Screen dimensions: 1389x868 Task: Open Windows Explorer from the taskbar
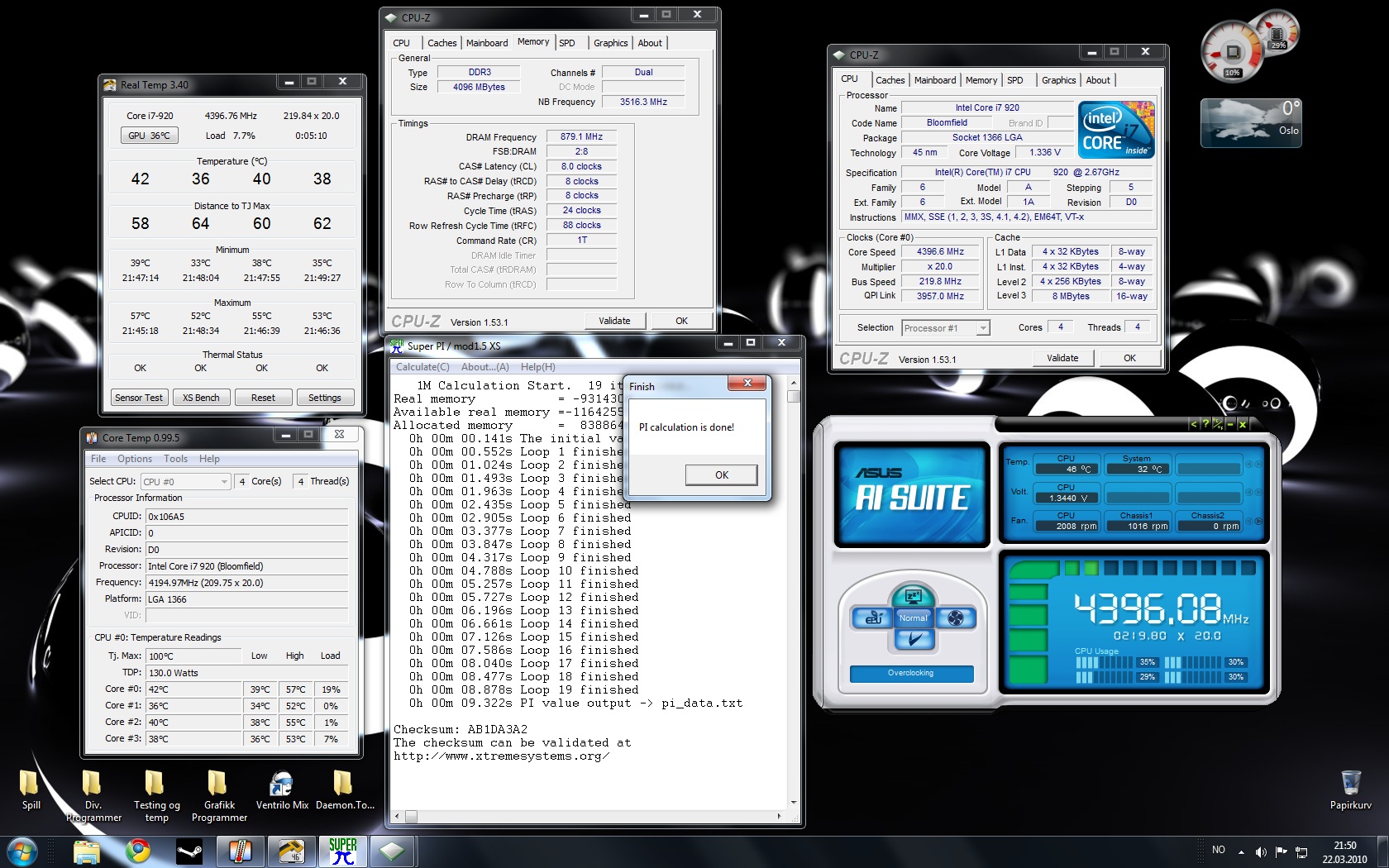click(87, 851)
